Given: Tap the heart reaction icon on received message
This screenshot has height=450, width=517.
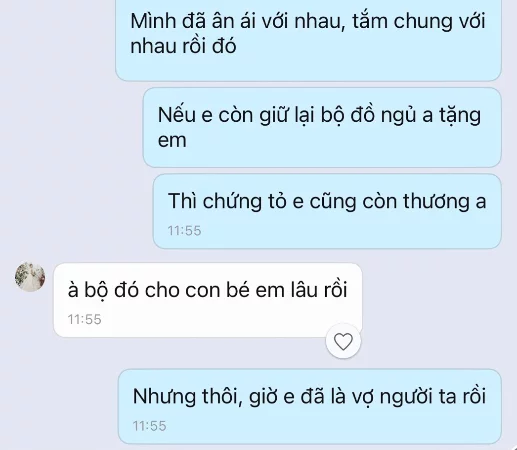Looking at the screenshot, I should [x=343, y=342].
